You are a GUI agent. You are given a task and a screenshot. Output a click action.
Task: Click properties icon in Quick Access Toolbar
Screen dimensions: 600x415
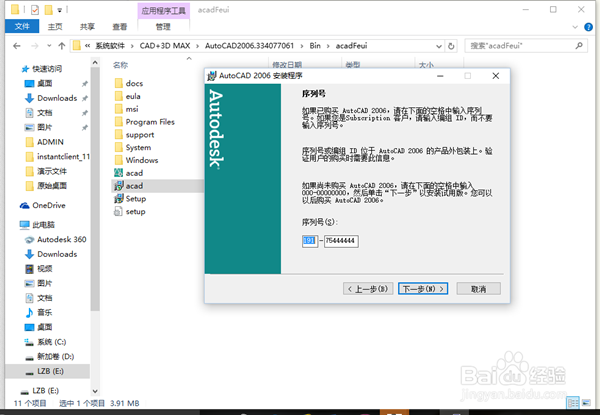[x=34, y=10]
